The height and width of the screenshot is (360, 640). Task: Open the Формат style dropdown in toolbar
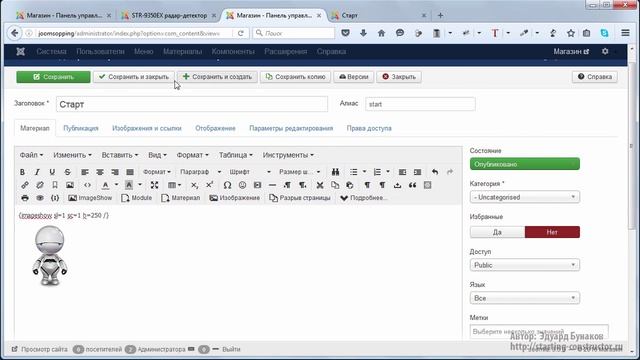pos(157,172)
